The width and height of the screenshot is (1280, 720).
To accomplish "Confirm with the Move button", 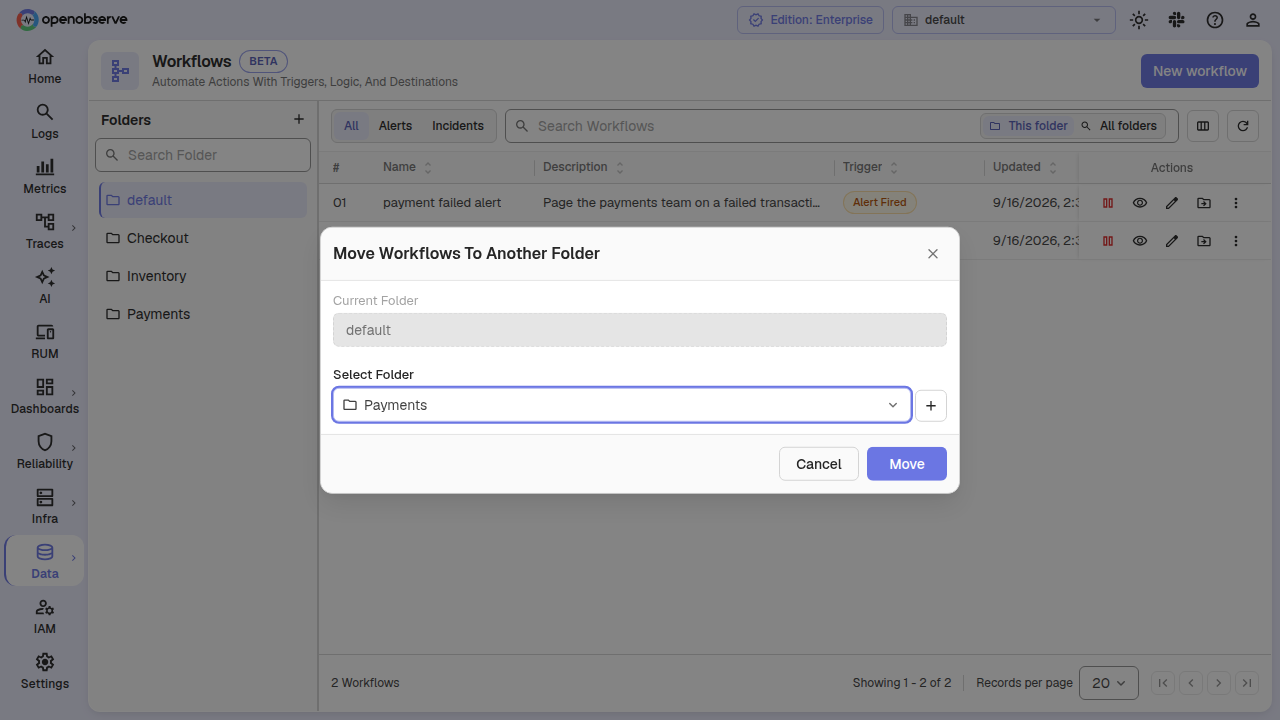I will pos(907,464).
